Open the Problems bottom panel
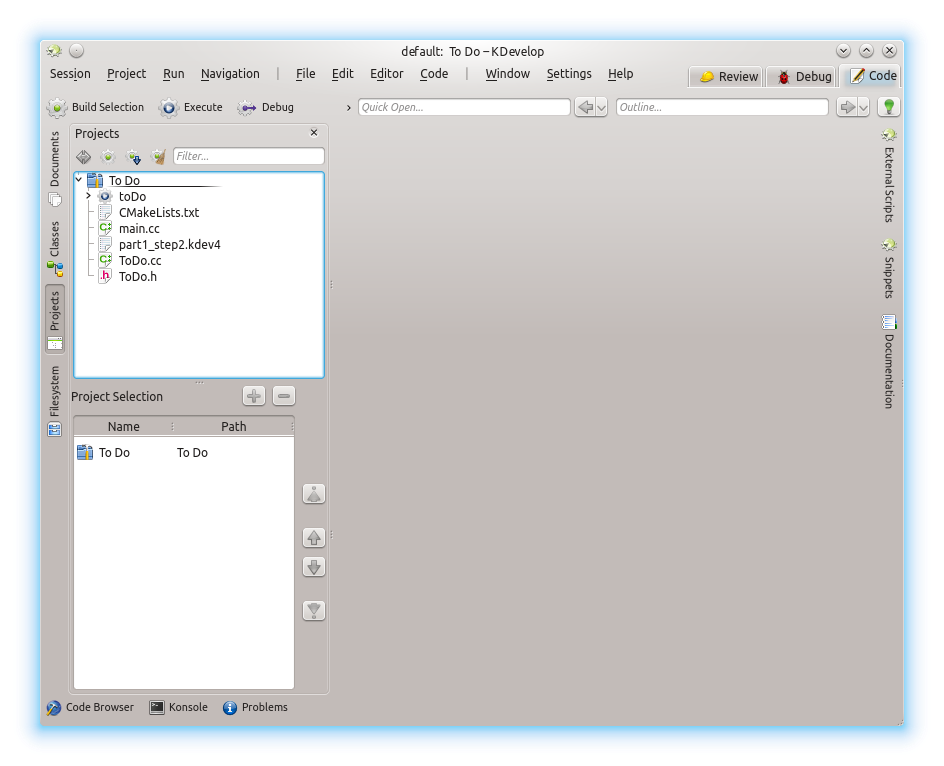 pyautogui.click(x=255, y=708)
